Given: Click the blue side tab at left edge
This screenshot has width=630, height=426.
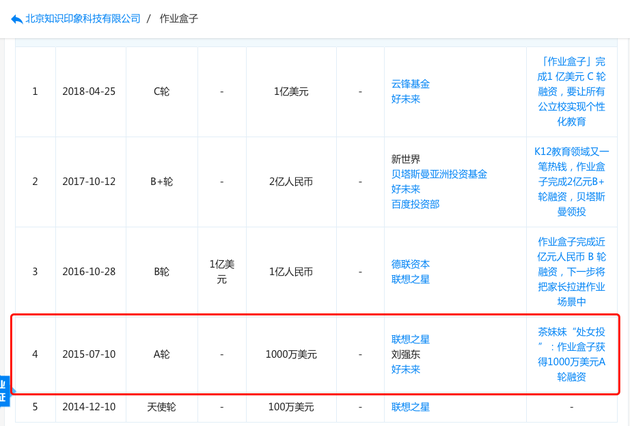Looking at the screenshot, I should [4, 391].
